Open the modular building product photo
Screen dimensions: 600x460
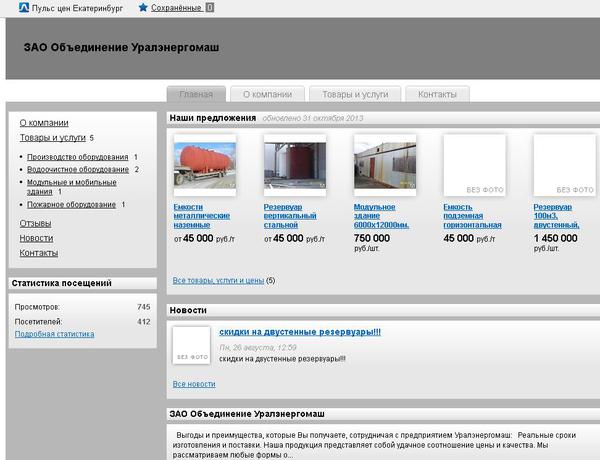pos(384,166)
